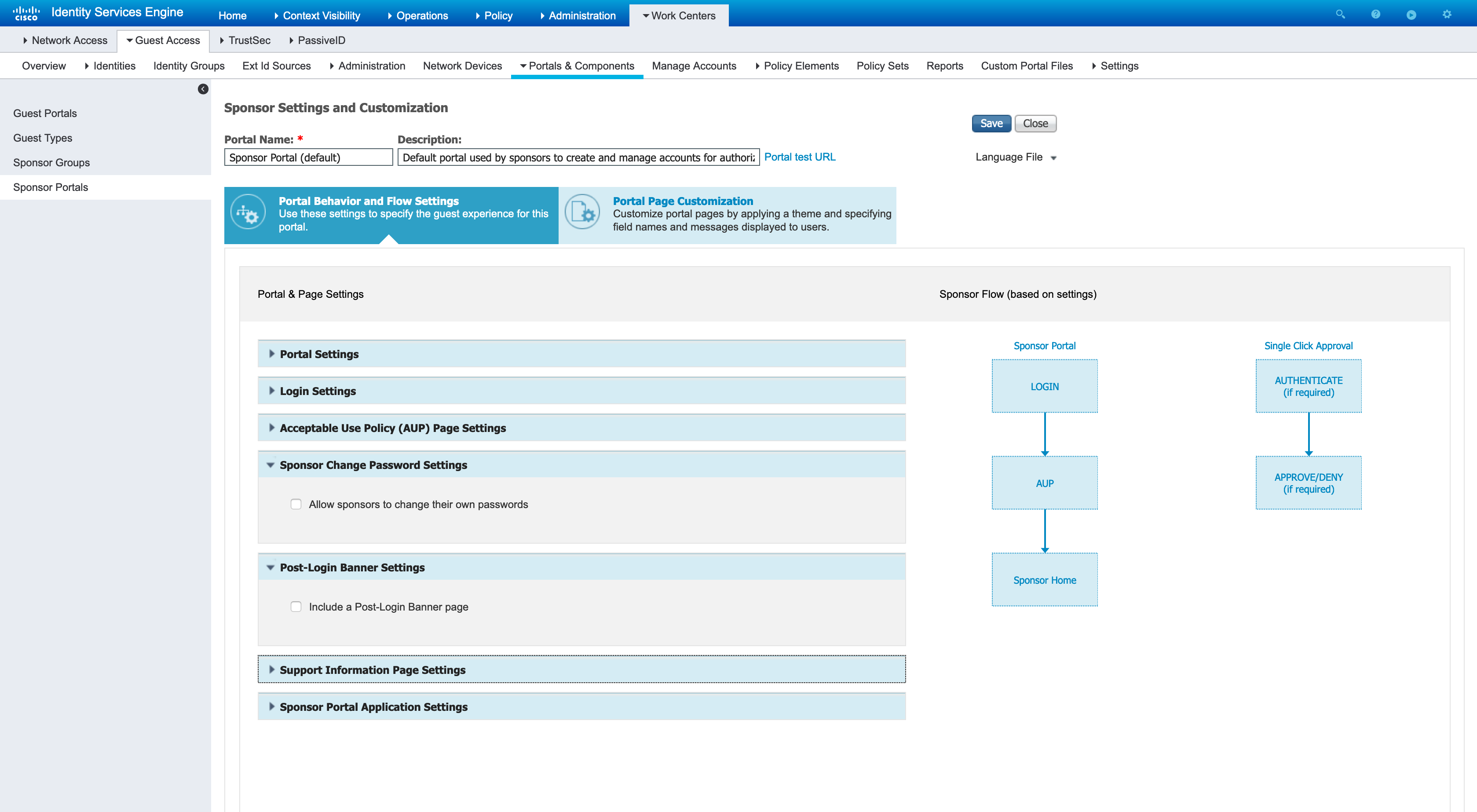Click the Portal Name input field

point(308,157)
